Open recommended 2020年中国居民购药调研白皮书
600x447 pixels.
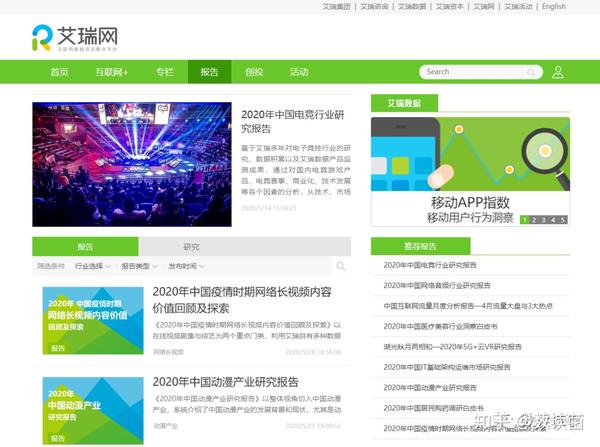[x=434, y=408]
